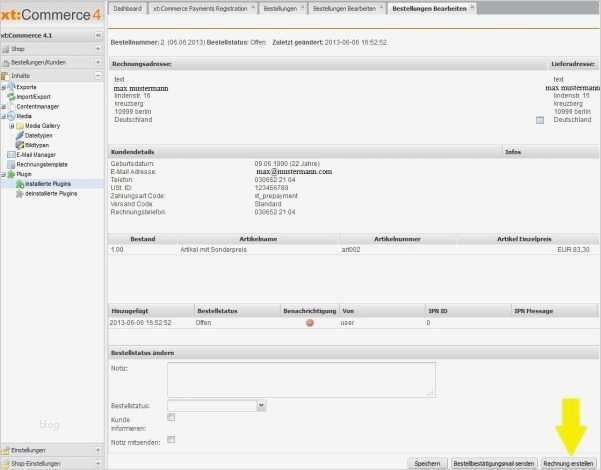The width and height of the screenshot is (601, 470).
Task: Tick the Notiz mitsenden checkbox
Action: click(x=171, y=439)
